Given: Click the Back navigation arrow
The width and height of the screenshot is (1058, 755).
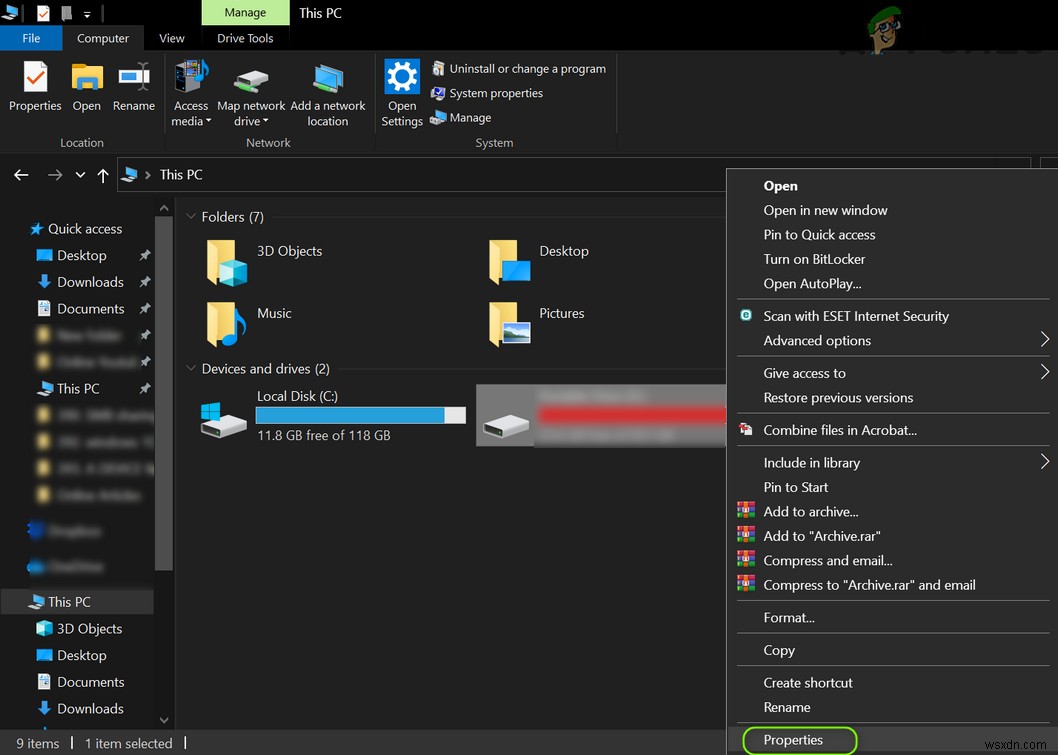Looking at the screenshot, I should [21, 175].
